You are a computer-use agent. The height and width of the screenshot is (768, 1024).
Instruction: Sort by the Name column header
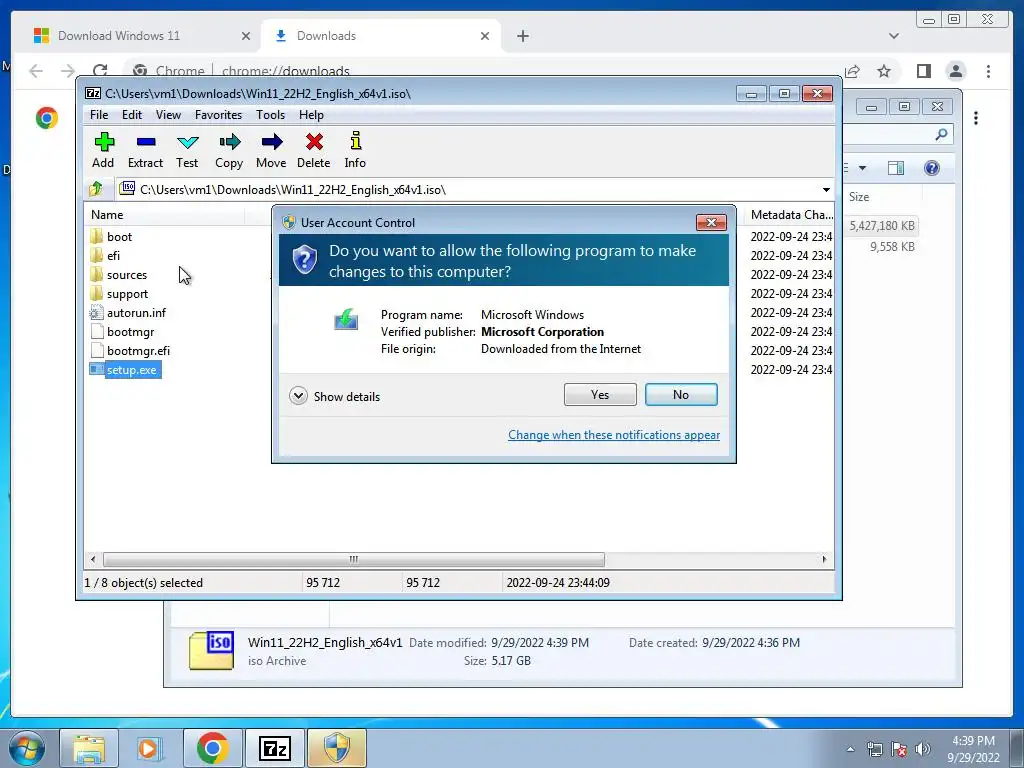click(165, 214)
